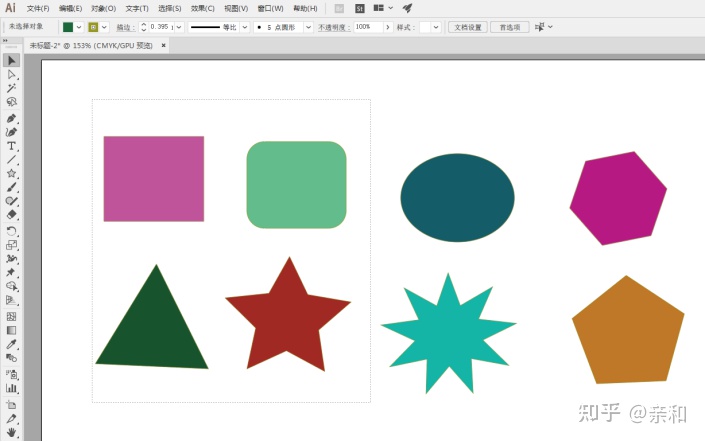Image resolution: width=705 pixels, height=442 pixels.
Task: Open the arrange documents layout icon
Action: pyautogui.click(x=379, y=8)
